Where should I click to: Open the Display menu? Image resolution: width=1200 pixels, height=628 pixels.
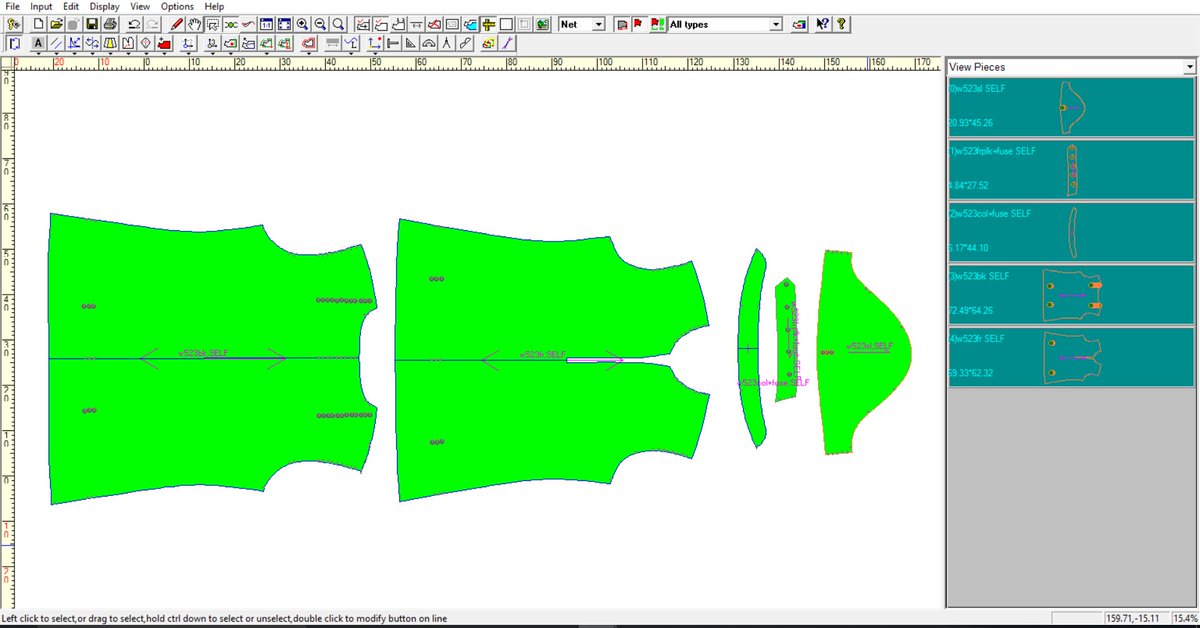[104, 6]
